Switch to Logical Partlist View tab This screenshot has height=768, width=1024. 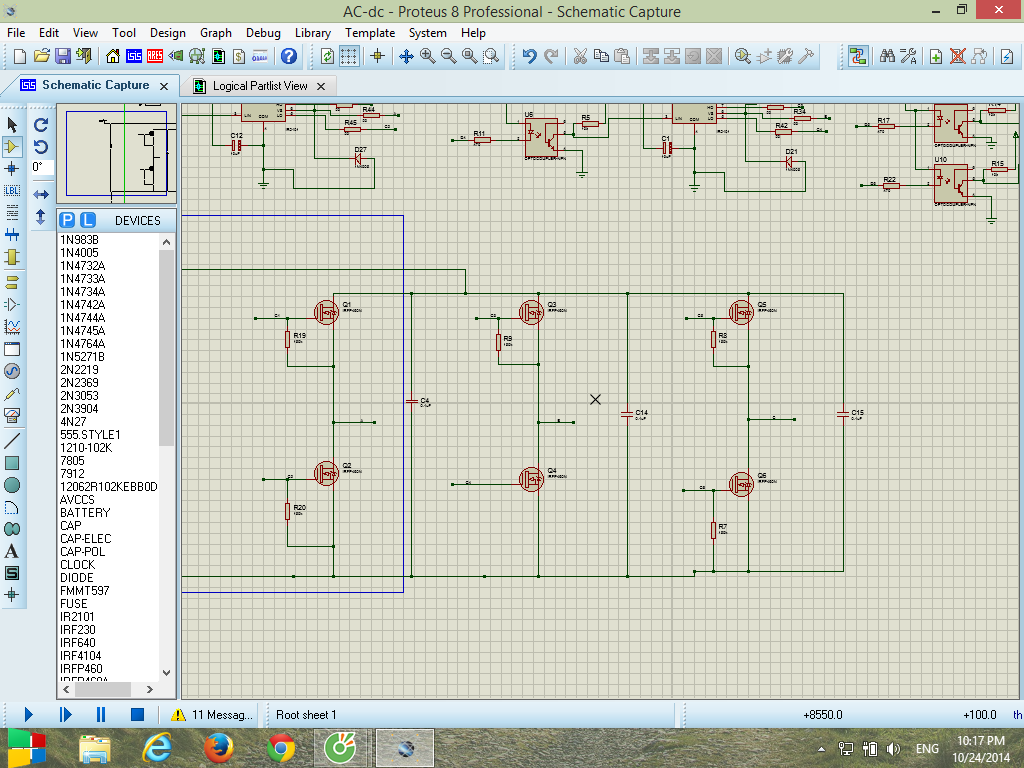(260, 86)
